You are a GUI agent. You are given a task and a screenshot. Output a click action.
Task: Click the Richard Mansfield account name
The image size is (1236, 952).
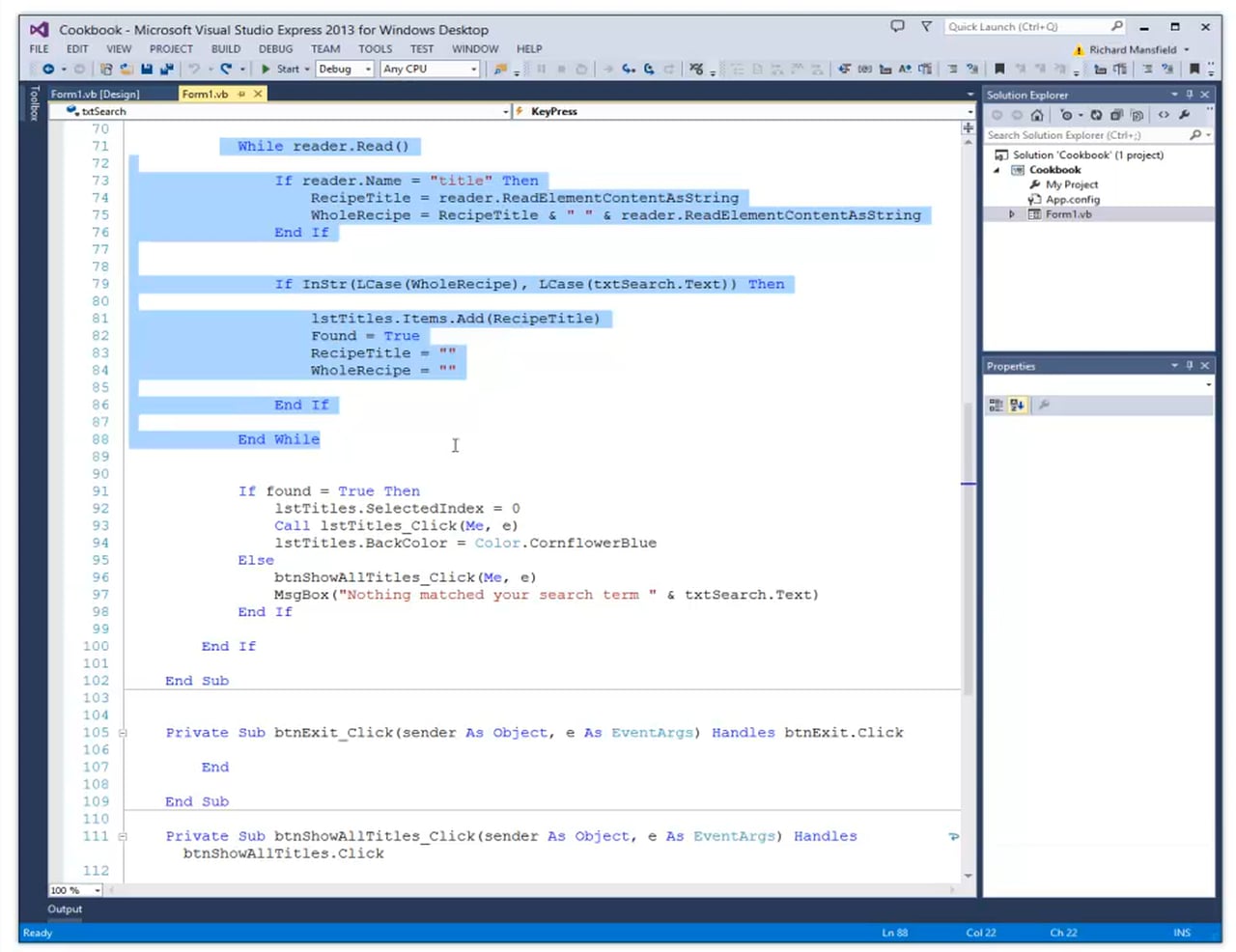pos(1133,50)
